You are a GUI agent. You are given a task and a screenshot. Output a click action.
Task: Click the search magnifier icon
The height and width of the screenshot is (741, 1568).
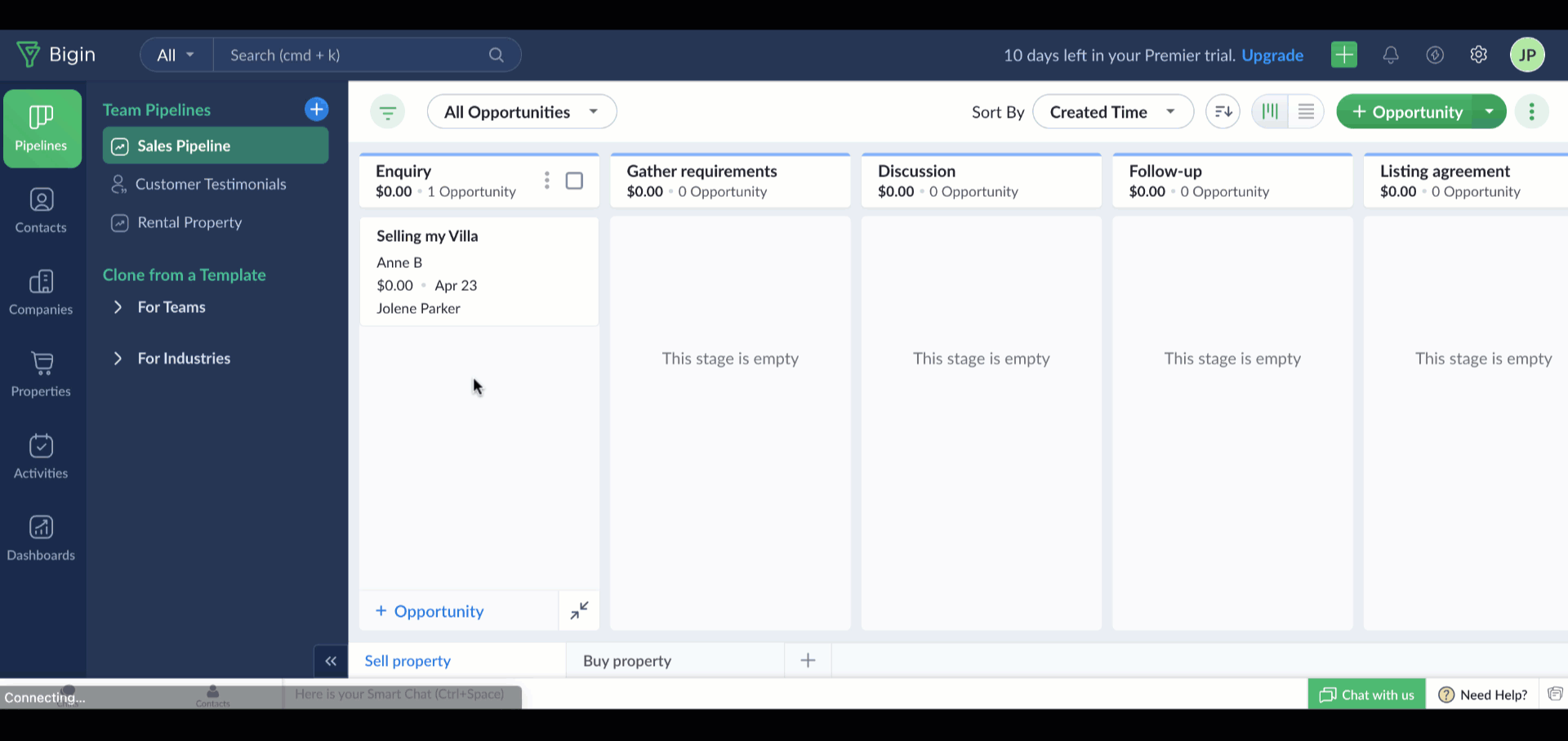point(497,55)
